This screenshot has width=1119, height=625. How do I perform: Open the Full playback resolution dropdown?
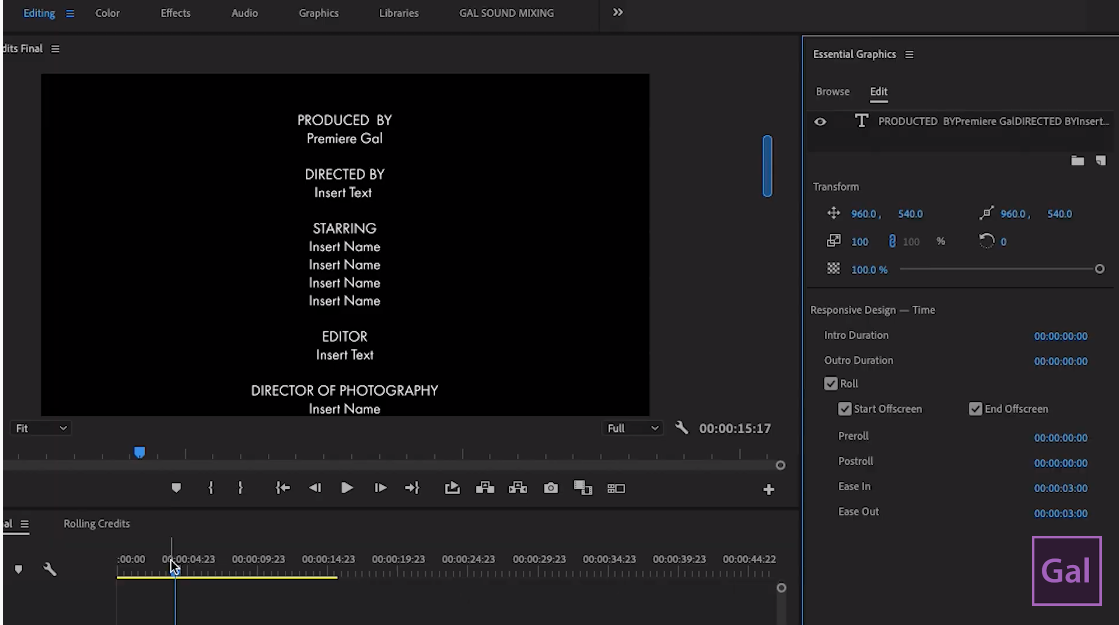pyautogui.click(x=633, y=427)
